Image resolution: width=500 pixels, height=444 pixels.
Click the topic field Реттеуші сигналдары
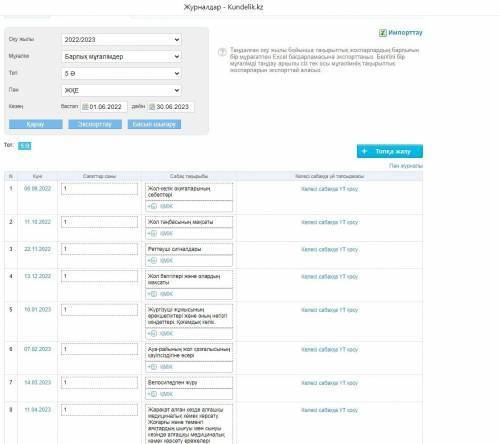(189, 249)
